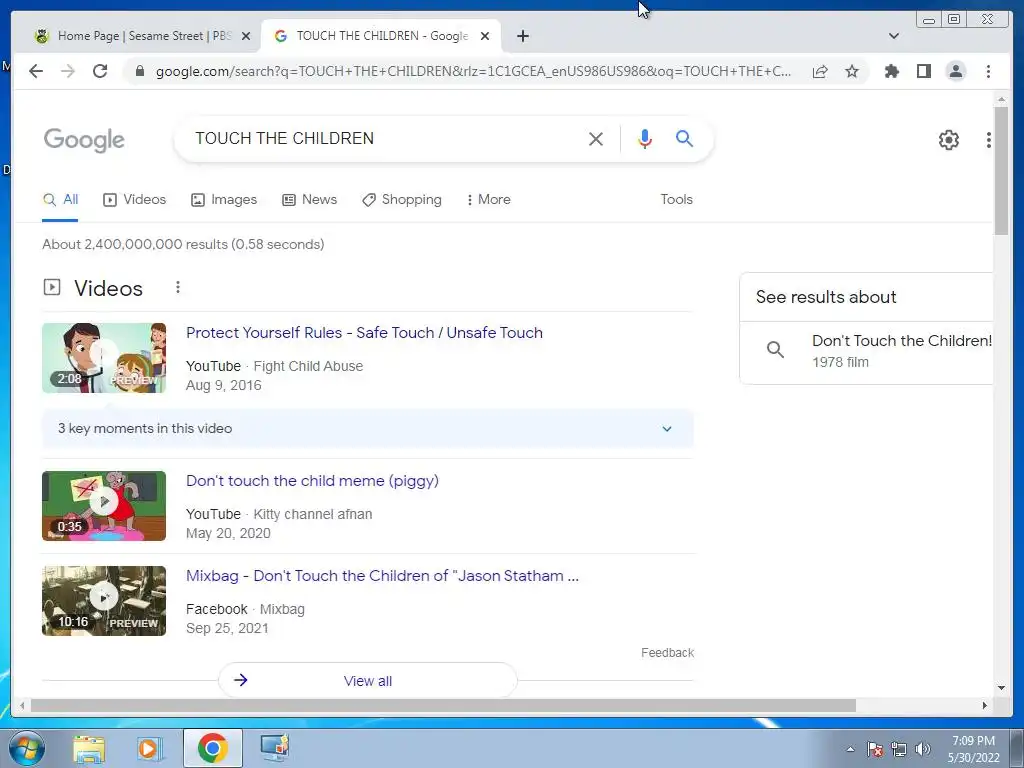The image size is (1024, 768).
Task: Open the Chrome profile avatar
Action: click(955, 71)
